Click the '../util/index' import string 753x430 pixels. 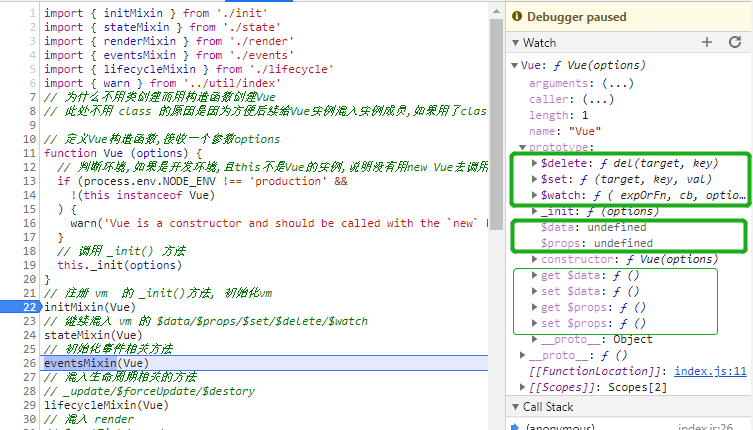(x=232, y=83)
